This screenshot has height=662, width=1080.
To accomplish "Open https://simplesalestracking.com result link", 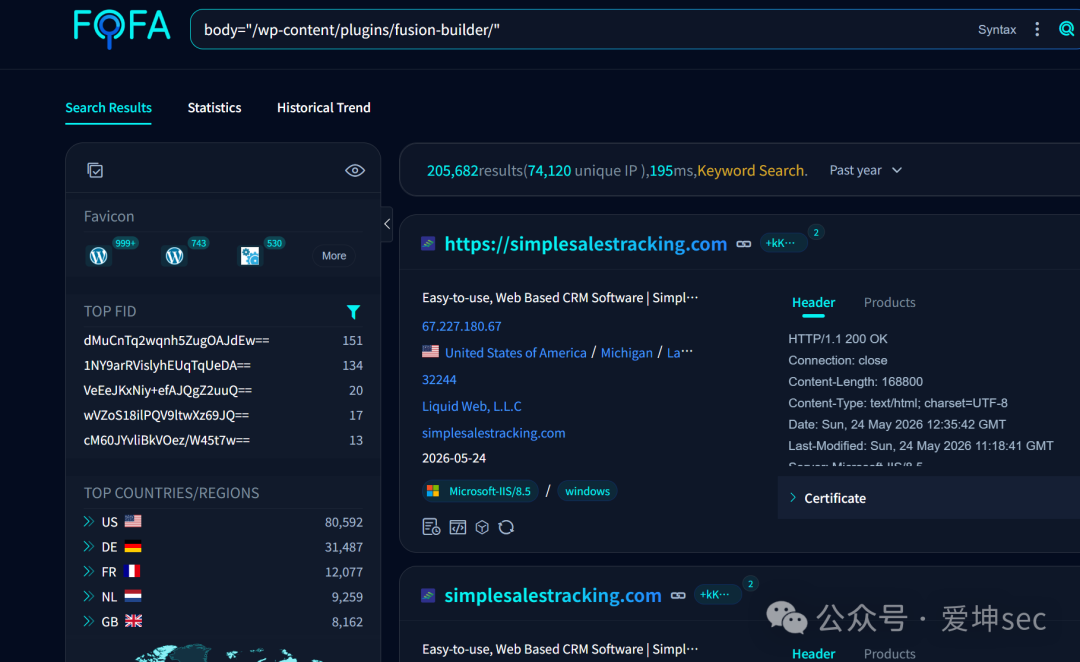I will pyautogui.click(x=585, y=244).
